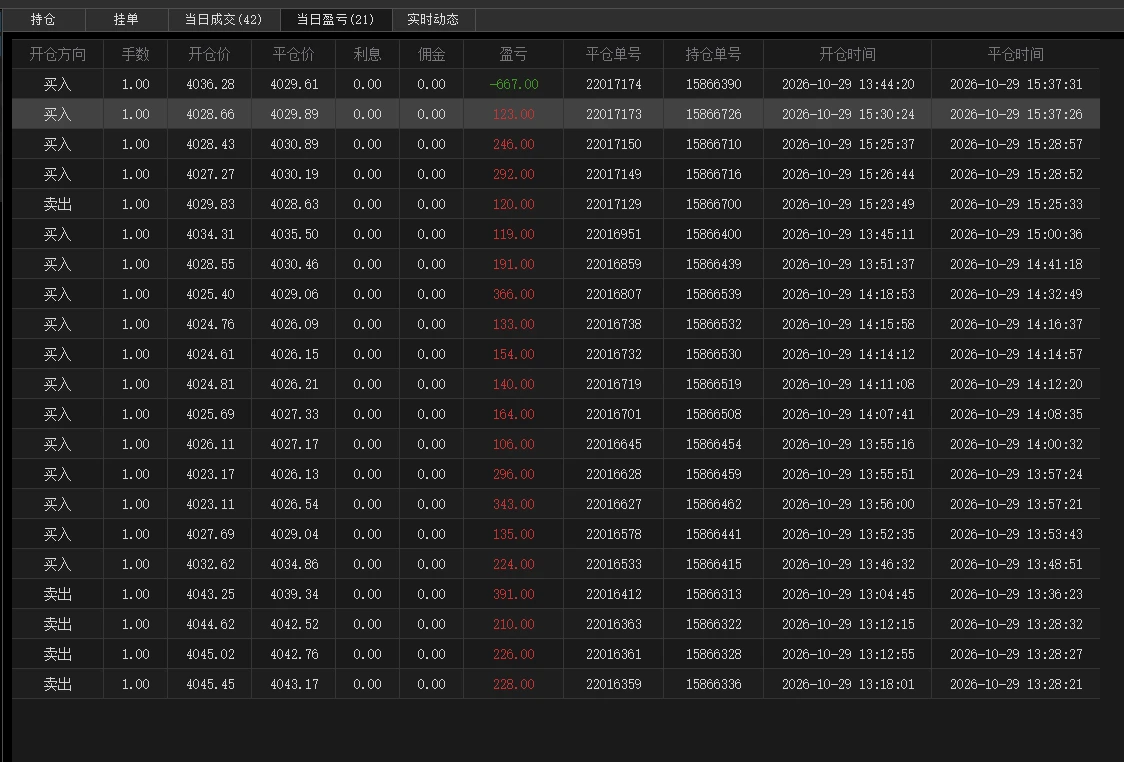Select close price 4034.86
The image size is (1124, 762).
[294, 565]
